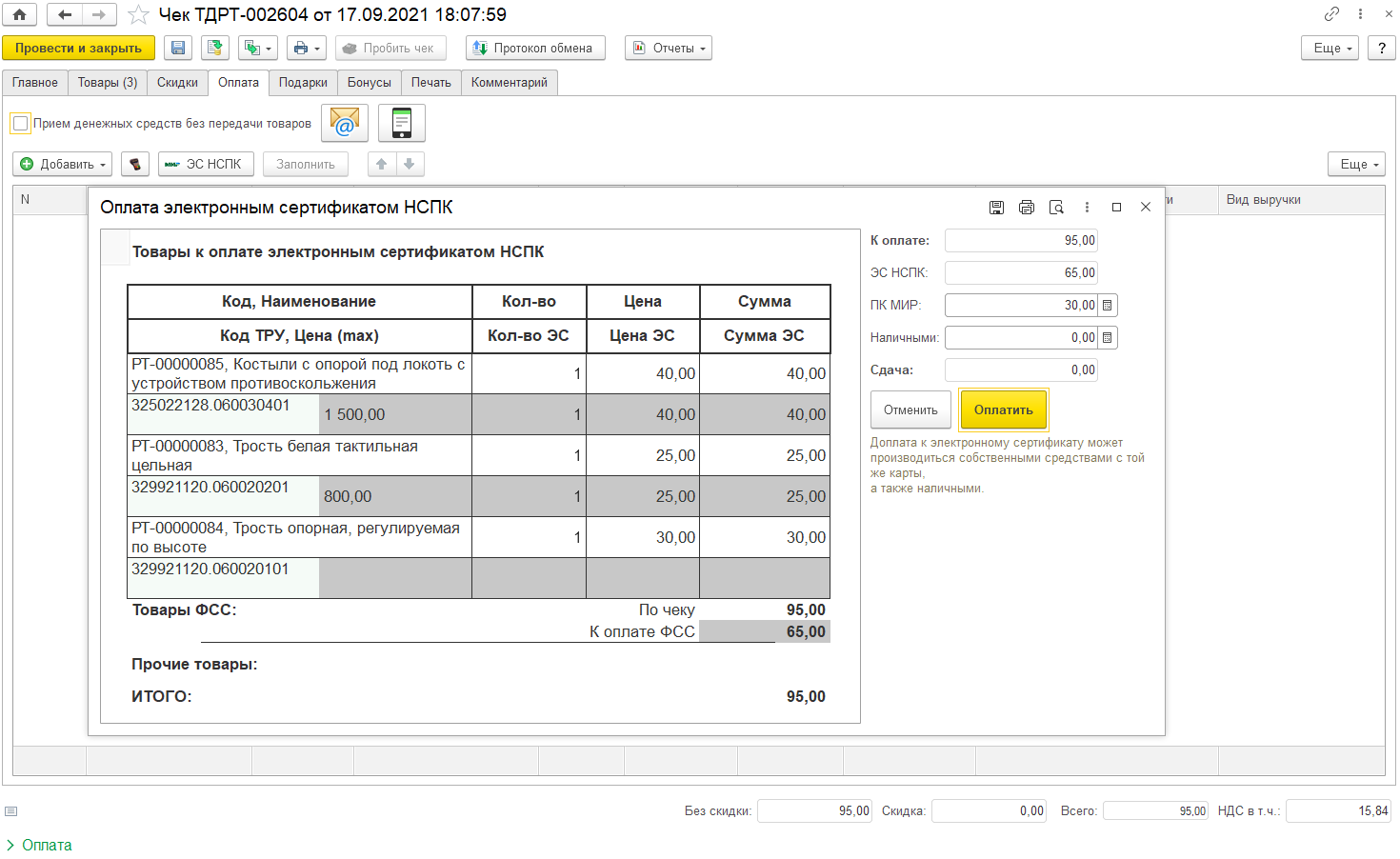Open print preview icon in the dialog
Screen dimensions: 1400x859
pos(1056,207)
